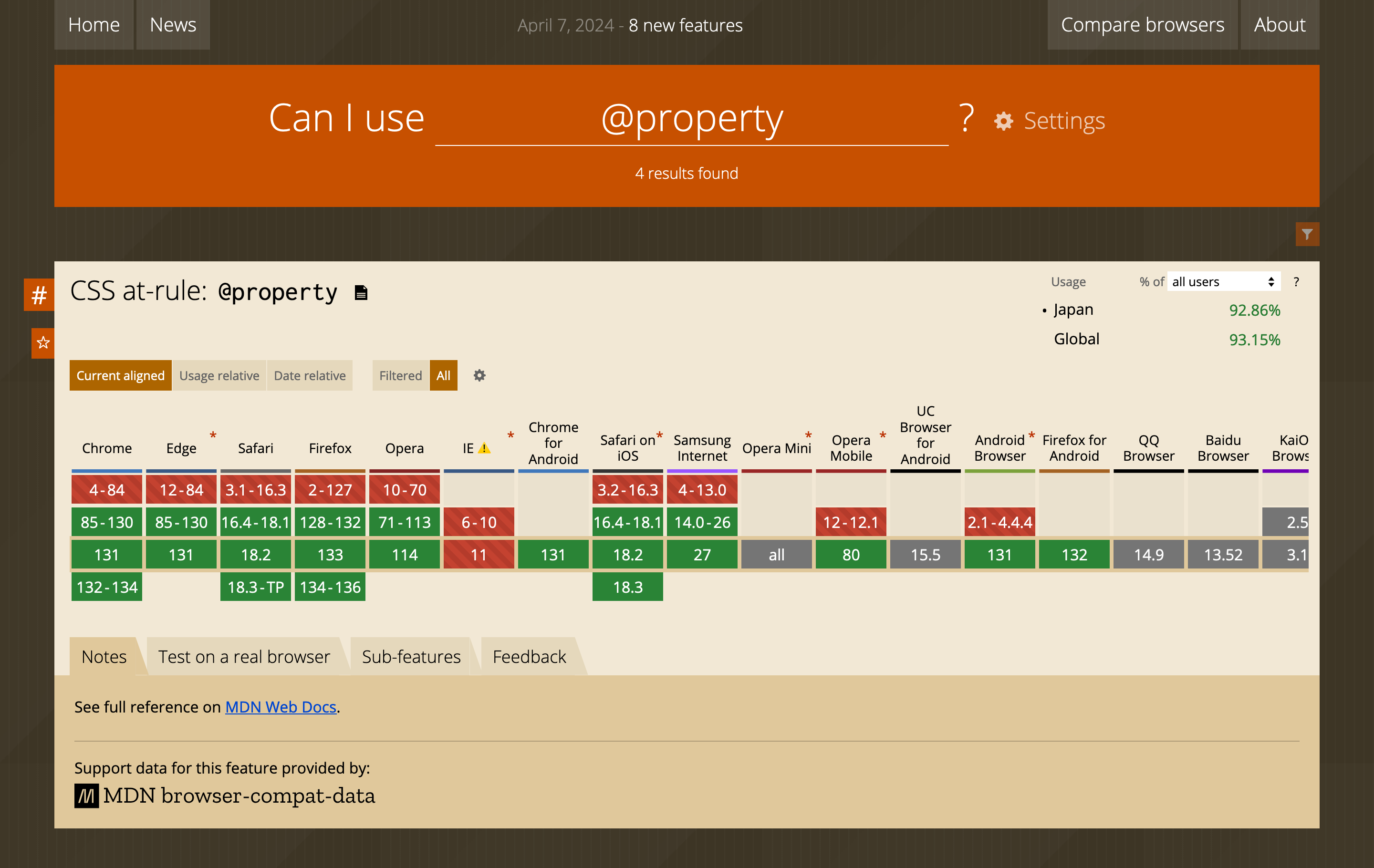Click the IE warning triangle icon
The width and height of the screenshot is (1374, 868).
[x=484, y=448]
